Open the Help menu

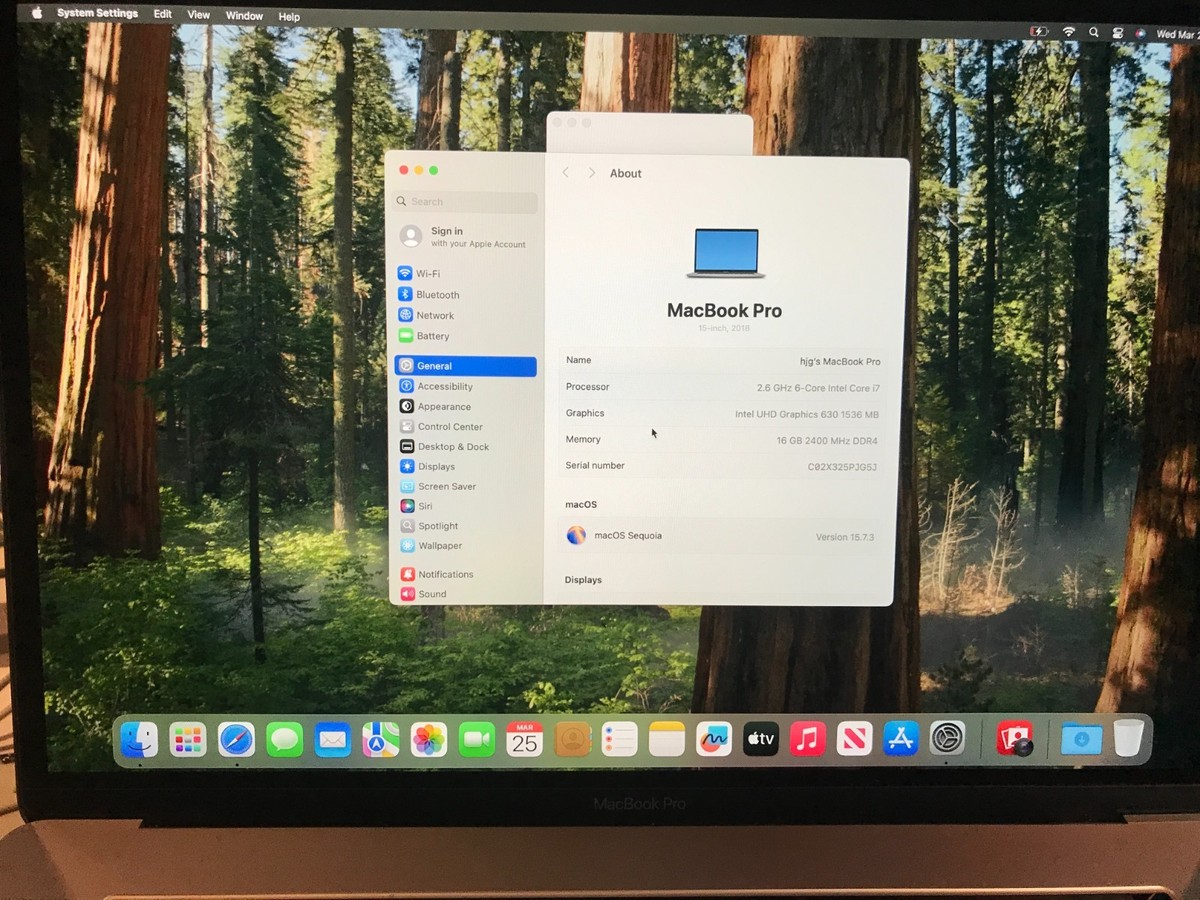289,17
